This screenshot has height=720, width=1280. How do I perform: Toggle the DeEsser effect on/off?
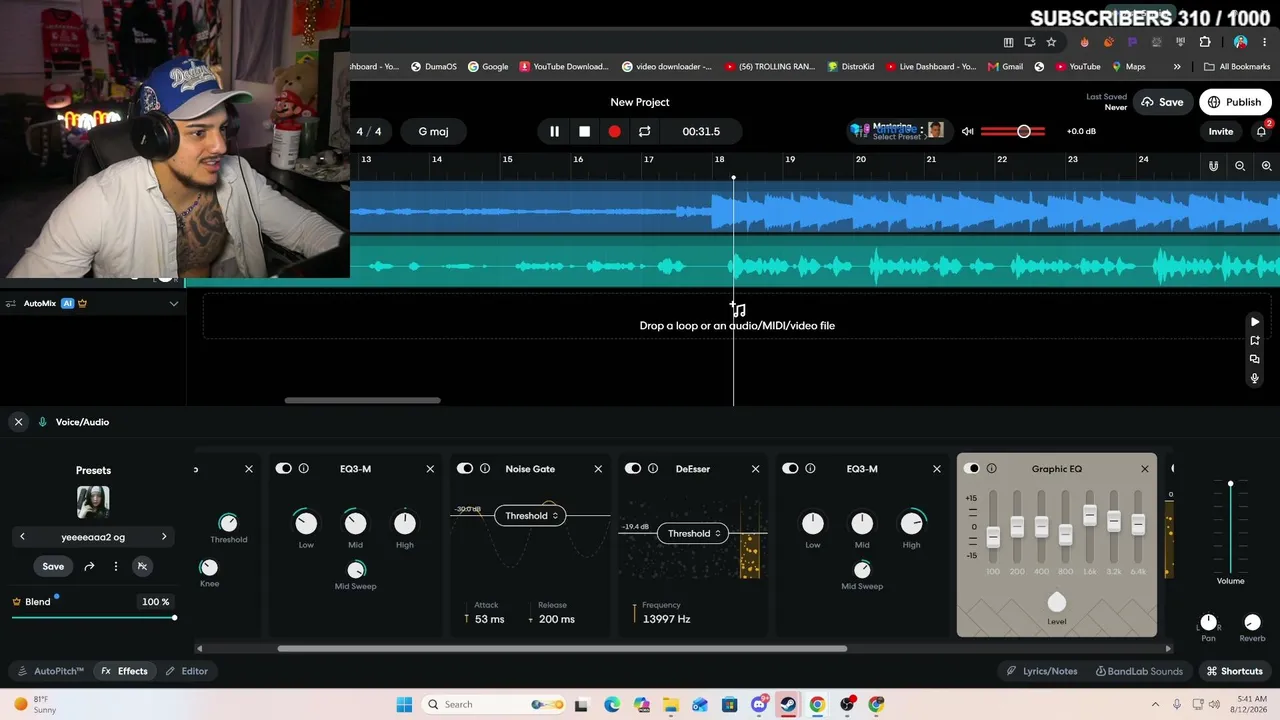tap(633, 468)
